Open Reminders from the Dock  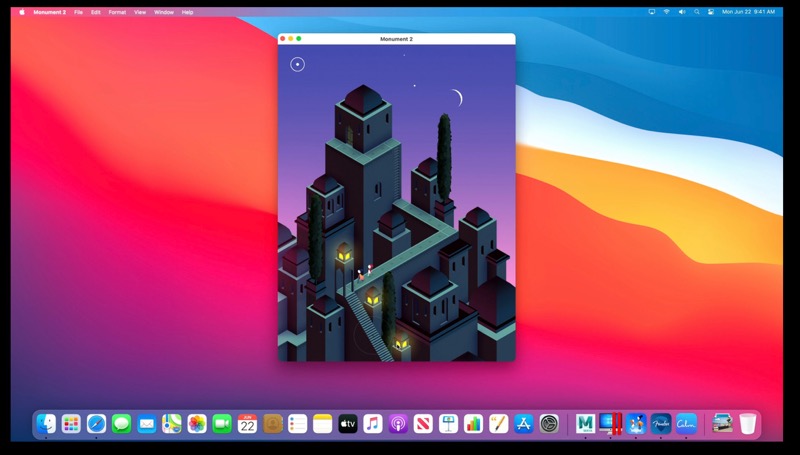pos(297,423)
